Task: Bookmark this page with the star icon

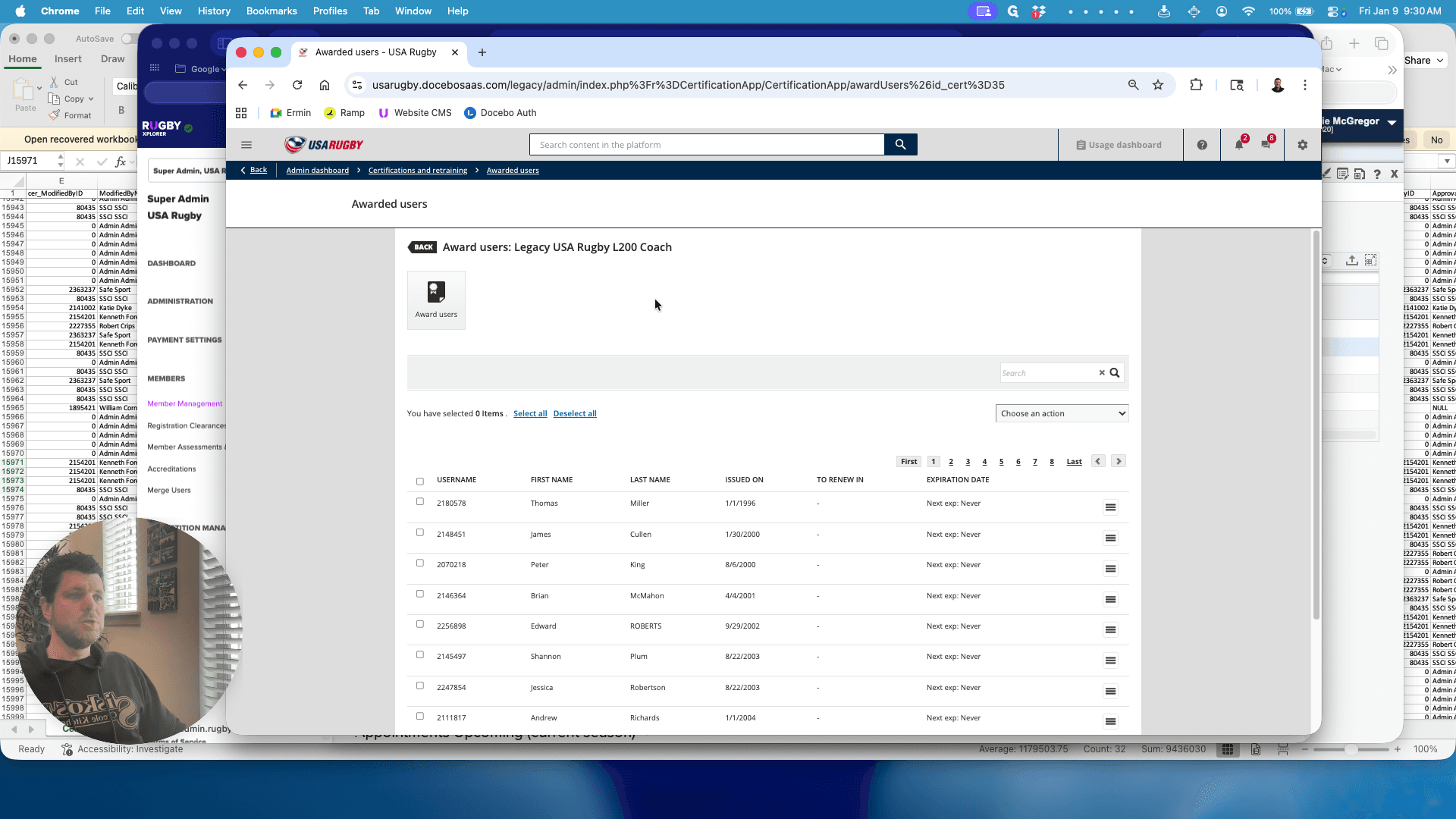Action: tap(1158, 85)
